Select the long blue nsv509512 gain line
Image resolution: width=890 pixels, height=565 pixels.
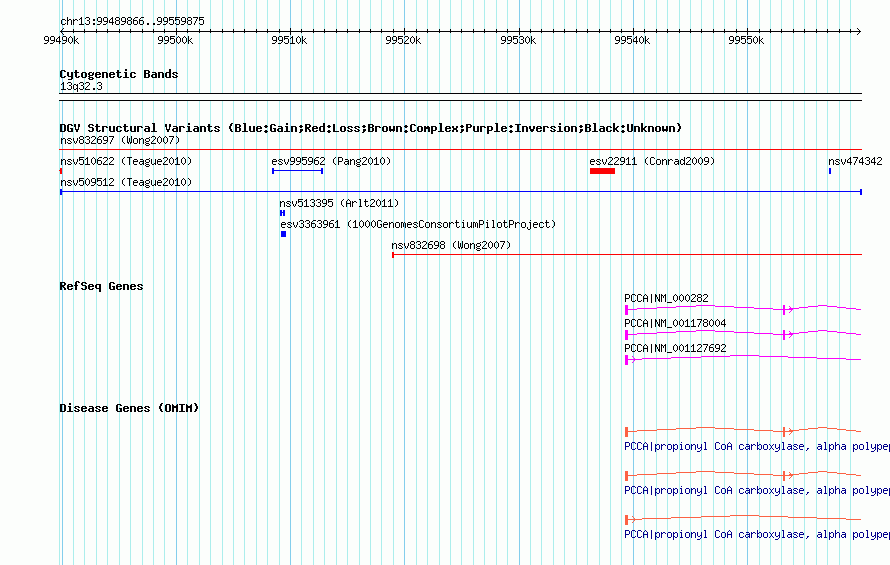click(461, 192)
